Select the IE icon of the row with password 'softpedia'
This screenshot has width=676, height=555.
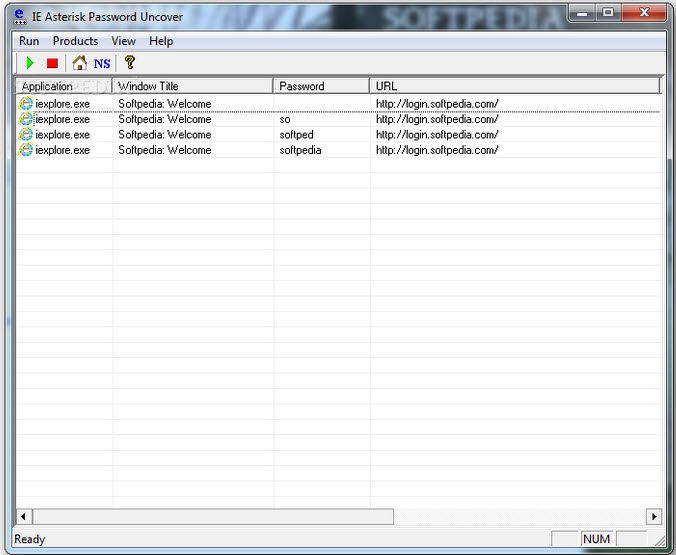[26, 150]
